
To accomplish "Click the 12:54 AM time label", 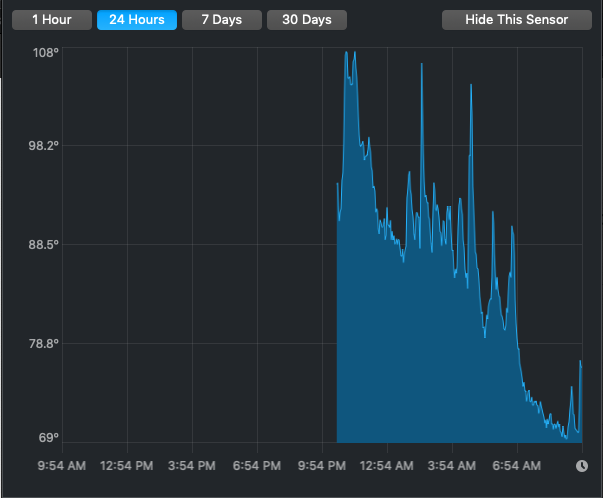I will (386, 466).
